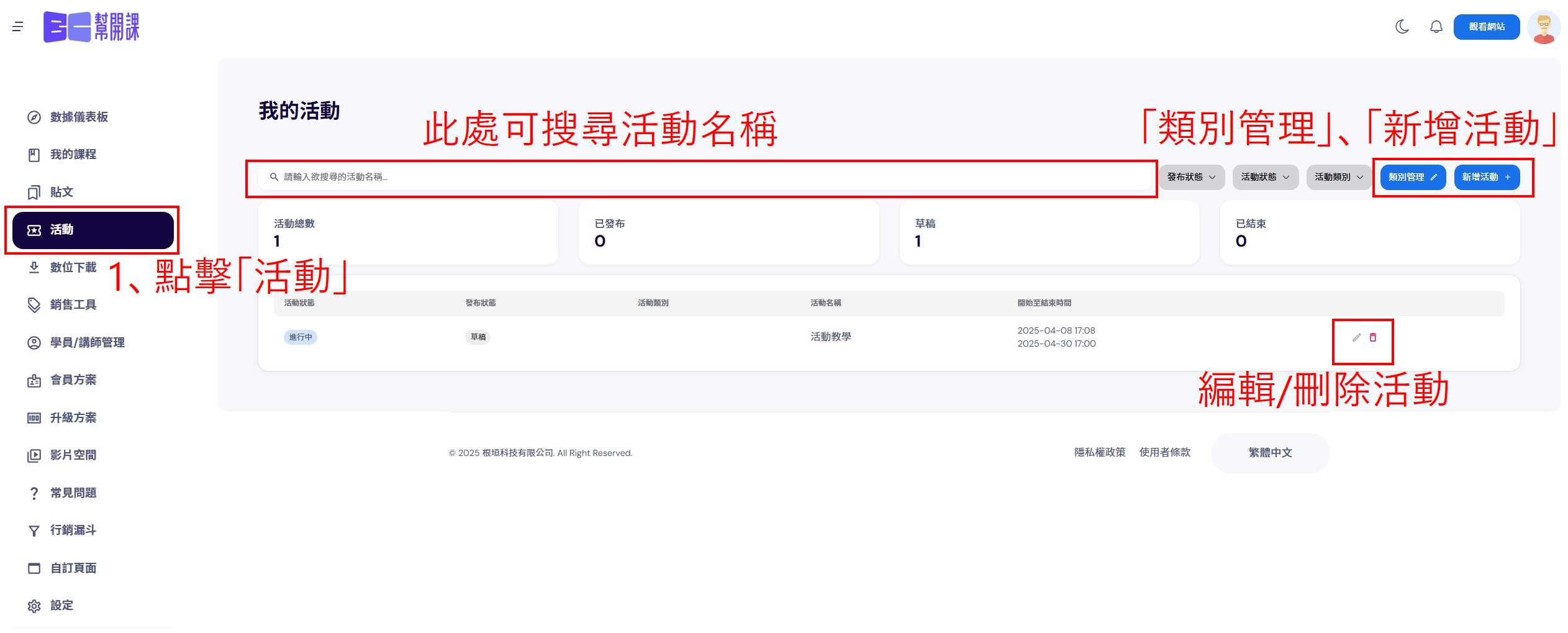Viewport: 1568px width, 633px height.
Task: Open the notification bell
Action: pyautogui.click(x=1436, y=27)
